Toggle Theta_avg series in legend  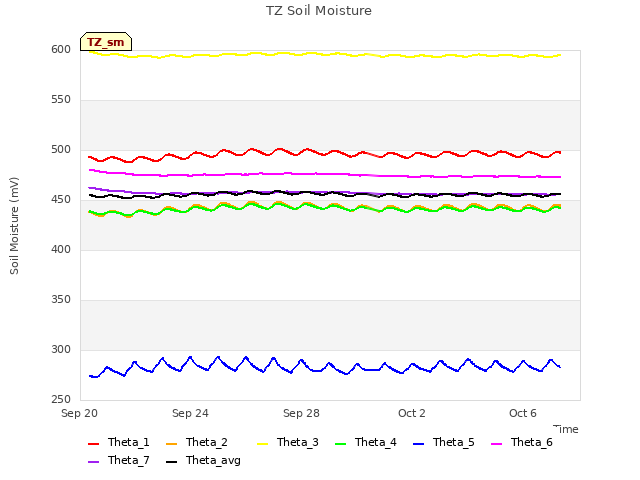pyautogui.click(x=203, y=460)
